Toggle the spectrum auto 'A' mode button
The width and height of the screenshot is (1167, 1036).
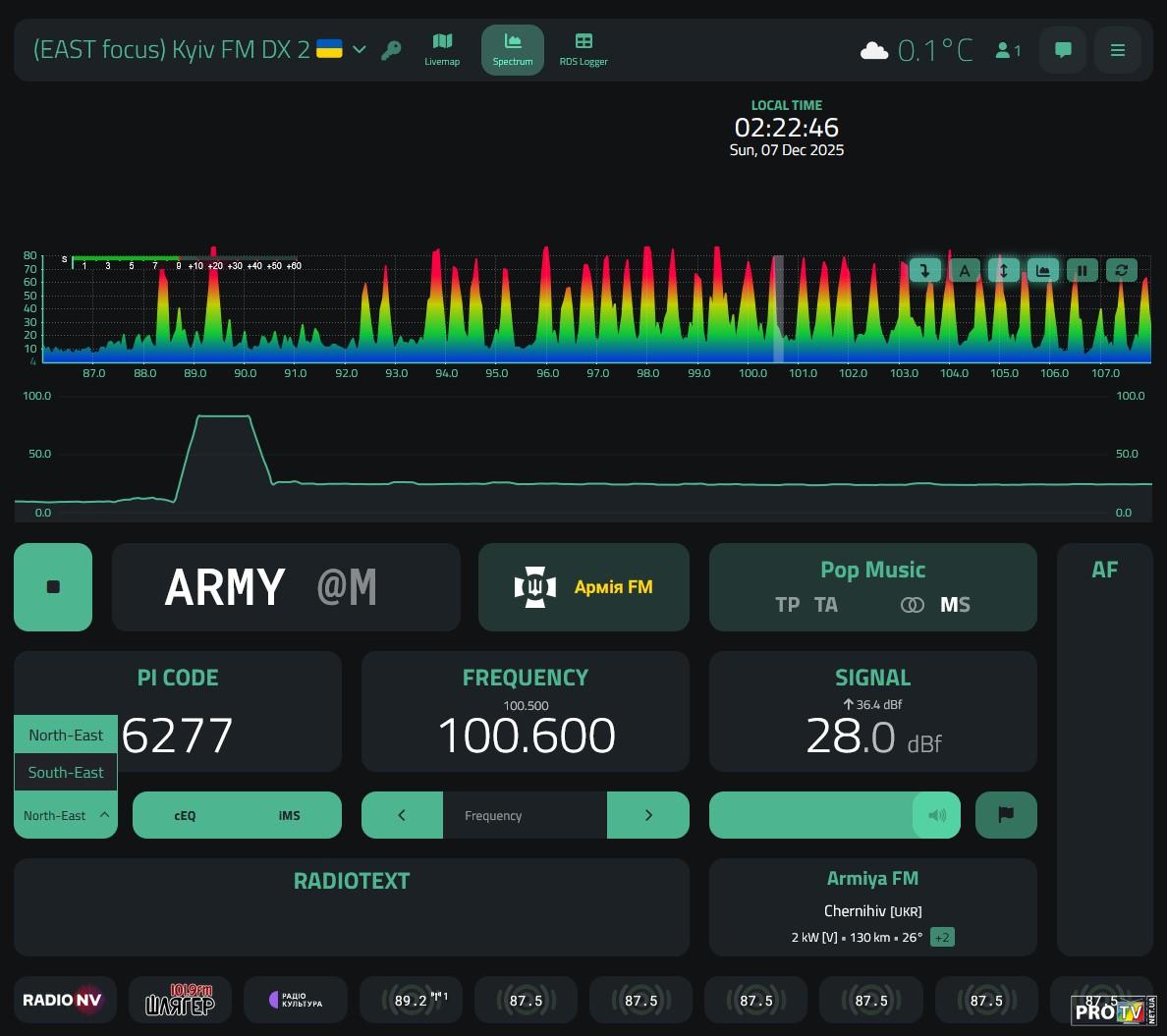[x=965, y=270]
